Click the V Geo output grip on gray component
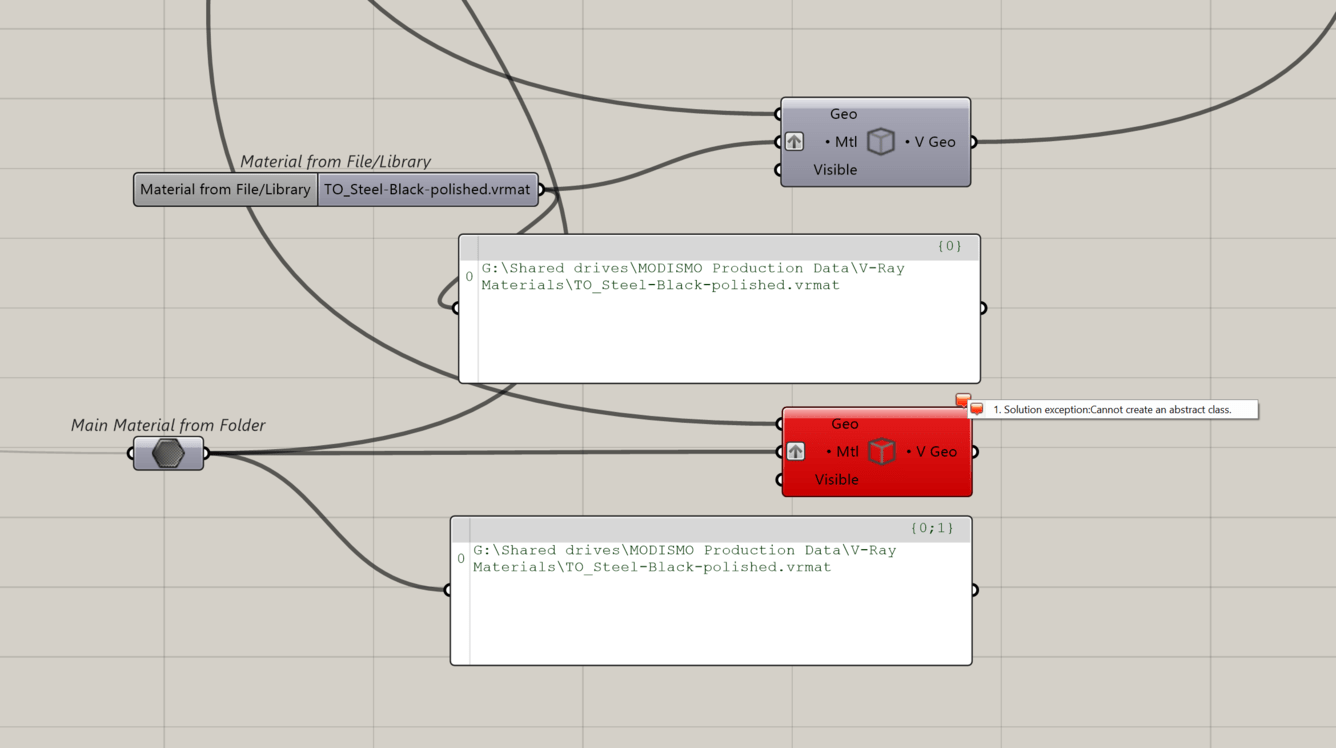This screenshot has height=748, width=1336. pyautogui.click(x=976, y=141)
